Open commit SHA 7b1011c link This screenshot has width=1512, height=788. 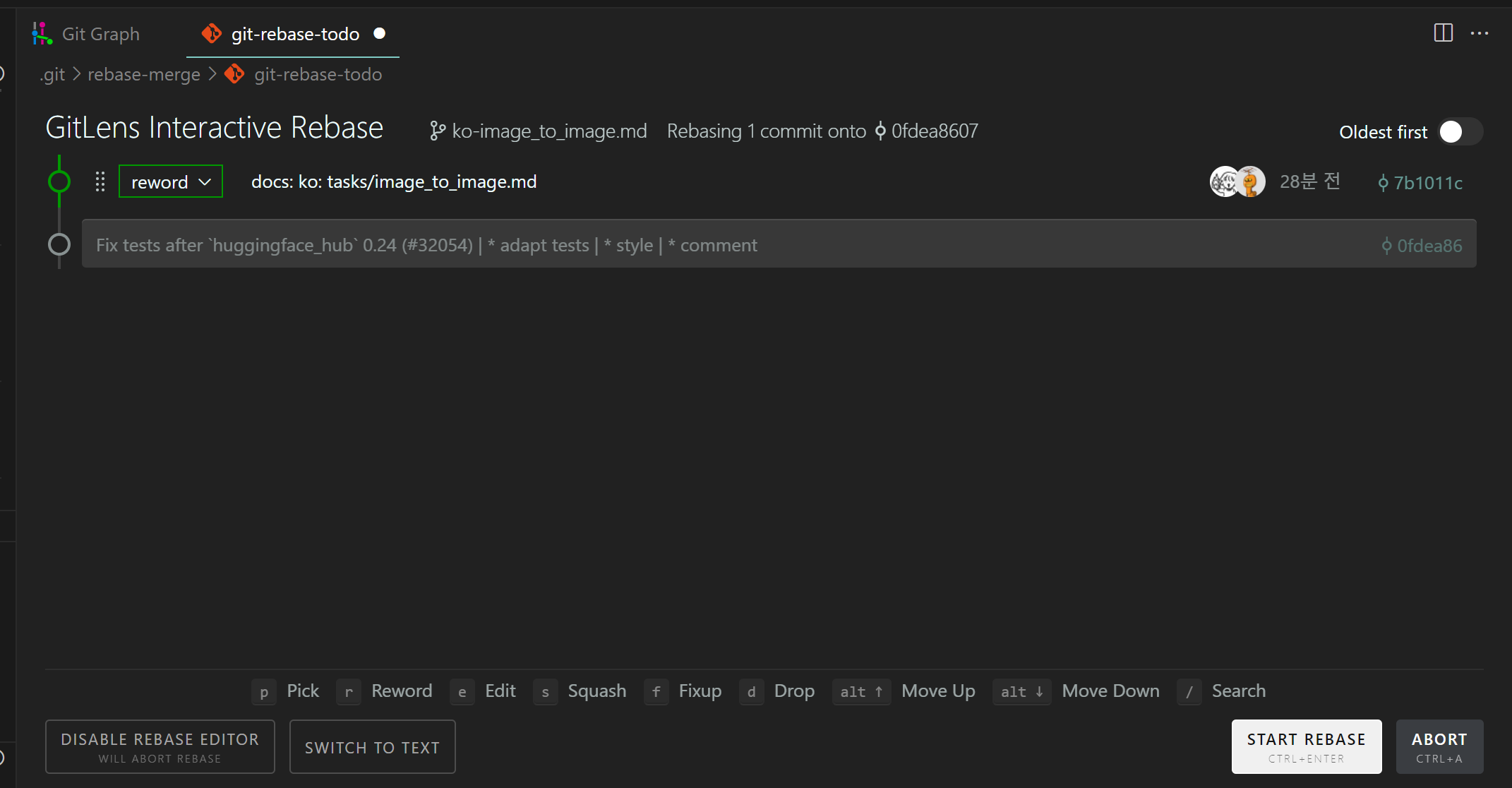click(1421, 183)
